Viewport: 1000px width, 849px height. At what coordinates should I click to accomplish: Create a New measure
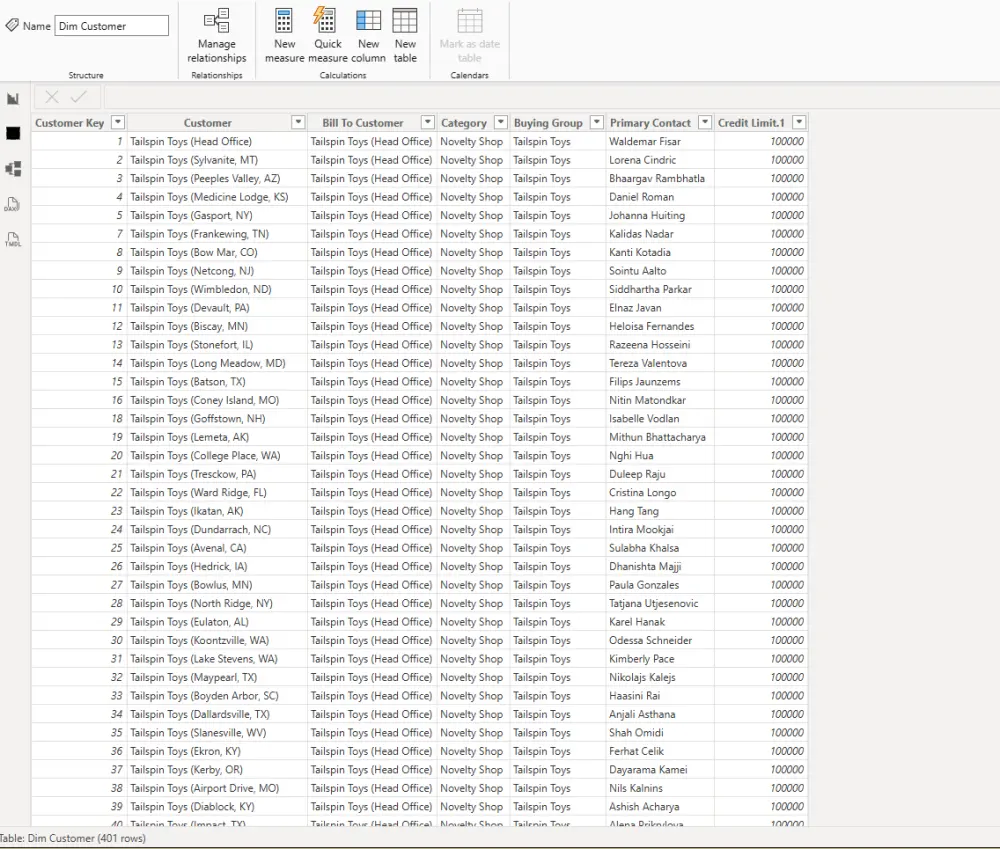pos(284,36)
